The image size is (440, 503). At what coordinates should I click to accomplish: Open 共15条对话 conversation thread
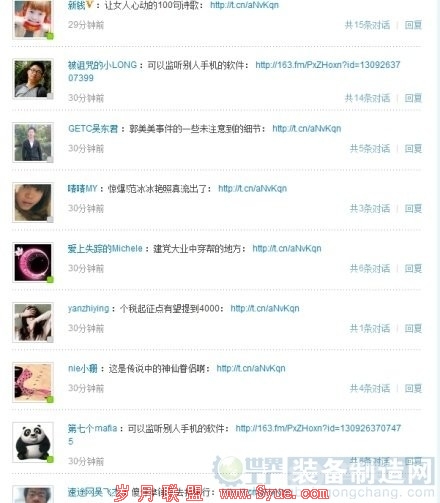pyautogui.click(x=367, y=25)
